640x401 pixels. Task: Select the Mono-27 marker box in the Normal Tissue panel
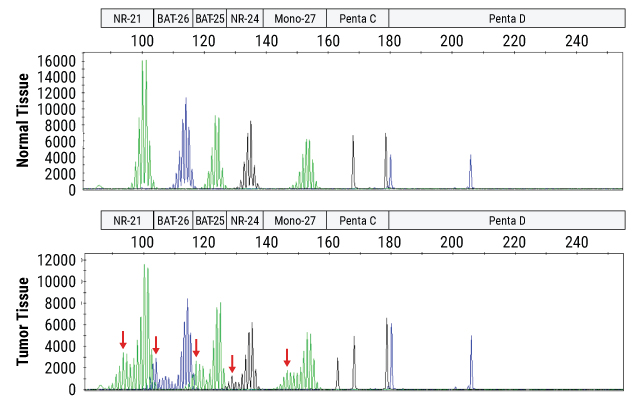click(x=295, y=19)
